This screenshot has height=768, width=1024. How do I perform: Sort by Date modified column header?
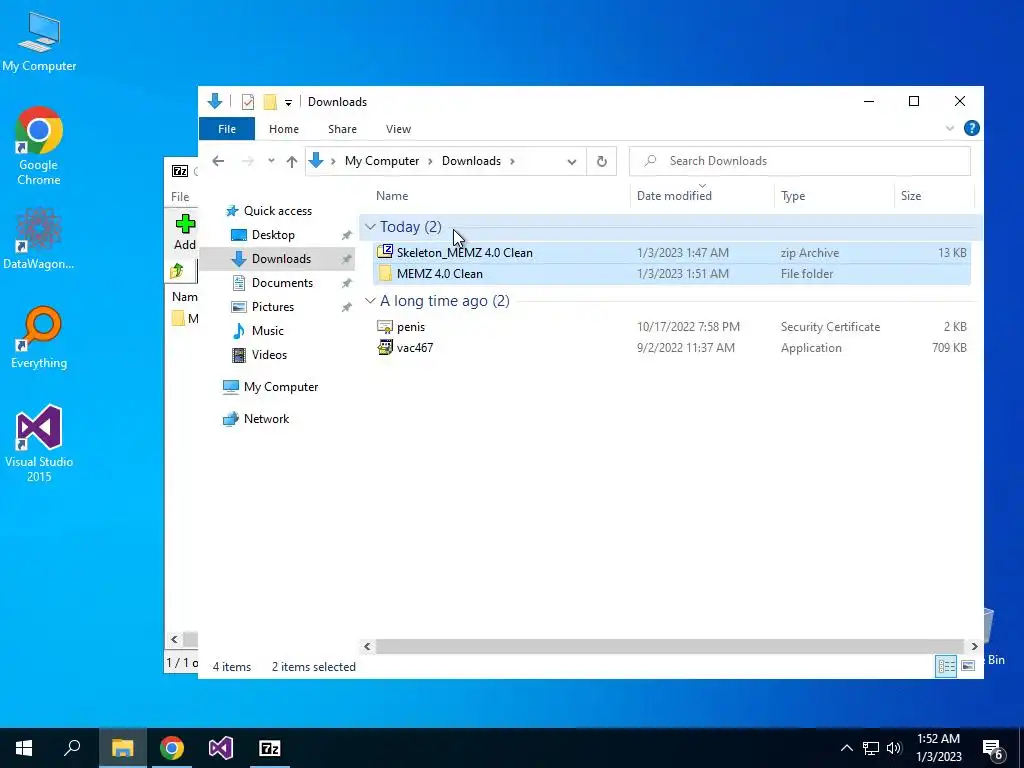674,196
